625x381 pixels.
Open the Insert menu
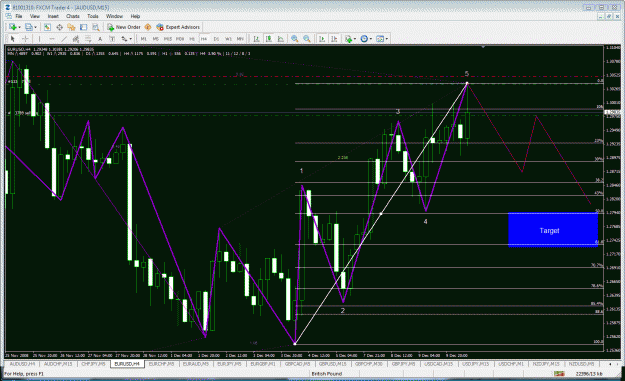[53, 16]
